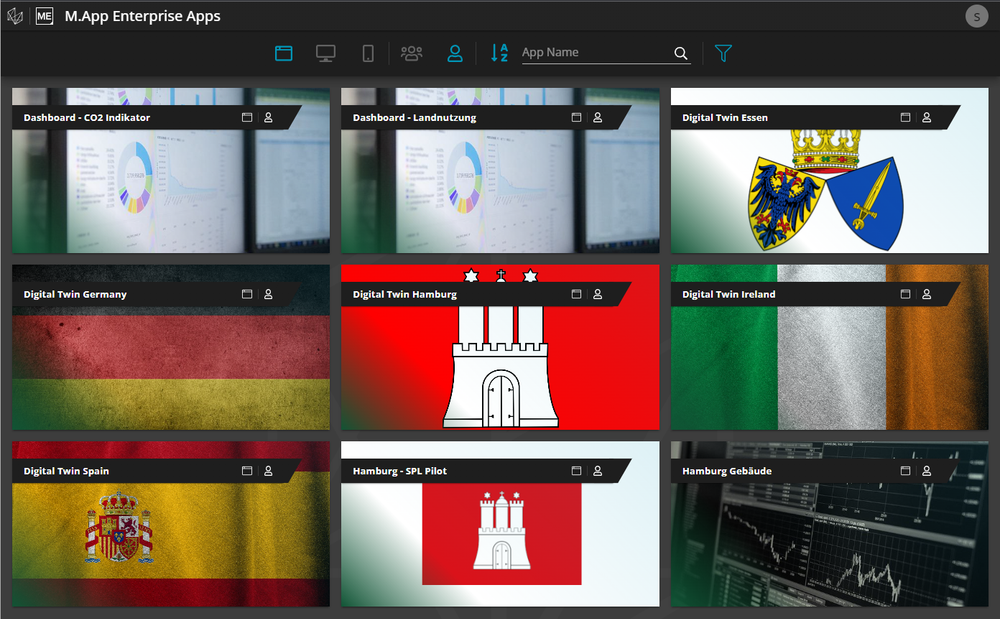The image size is (1000, 619).
Task: Click browser icon on Digital Twin Spain
Action: pyautogui.click(x=247, y=470)
